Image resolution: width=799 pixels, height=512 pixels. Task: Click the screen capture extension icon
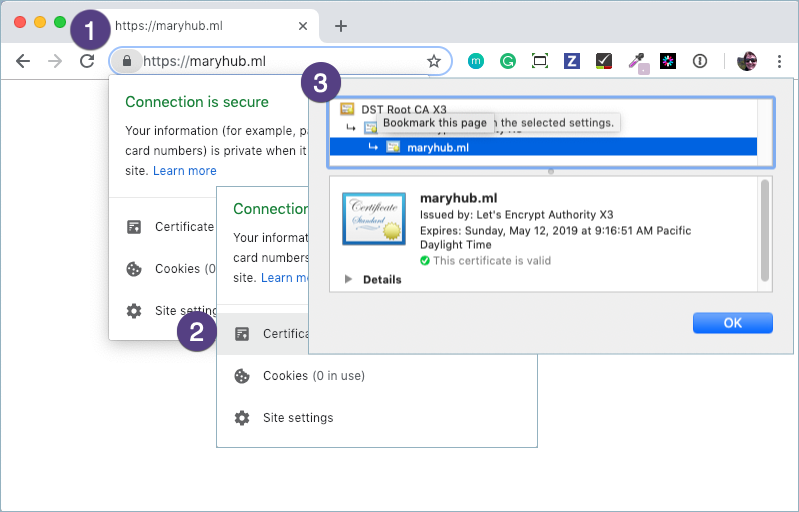pyautogui.click(x=540, y=62)
